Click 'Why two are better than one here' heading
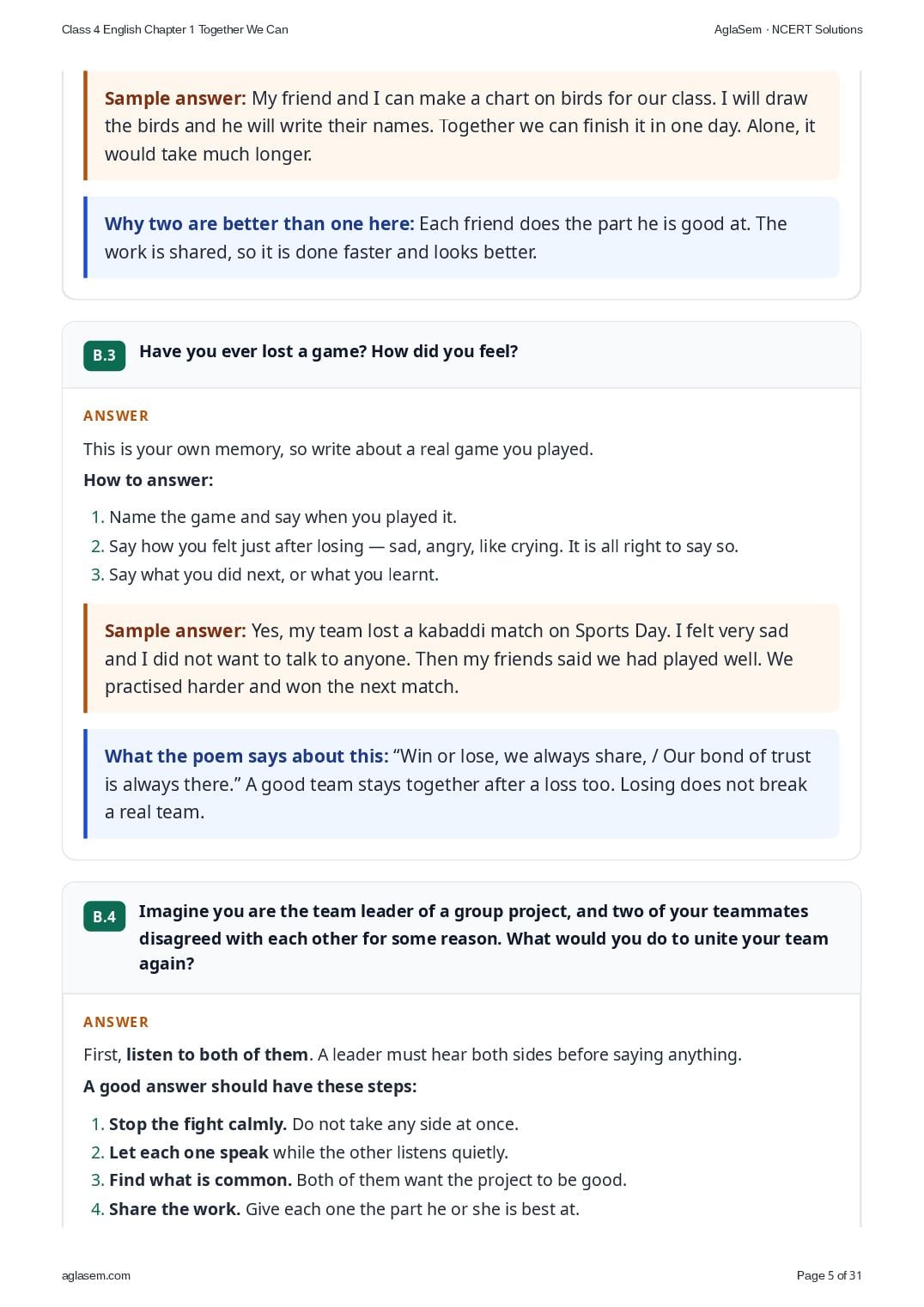Viewport: 924px width, 1307px height. [259, 223]
